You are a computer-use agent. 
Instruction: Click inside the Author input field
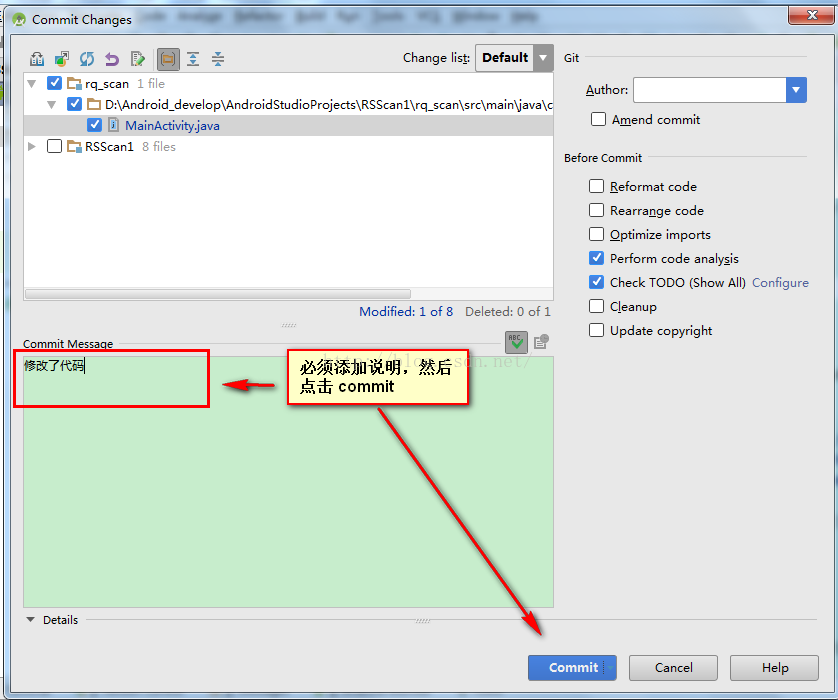710,90
